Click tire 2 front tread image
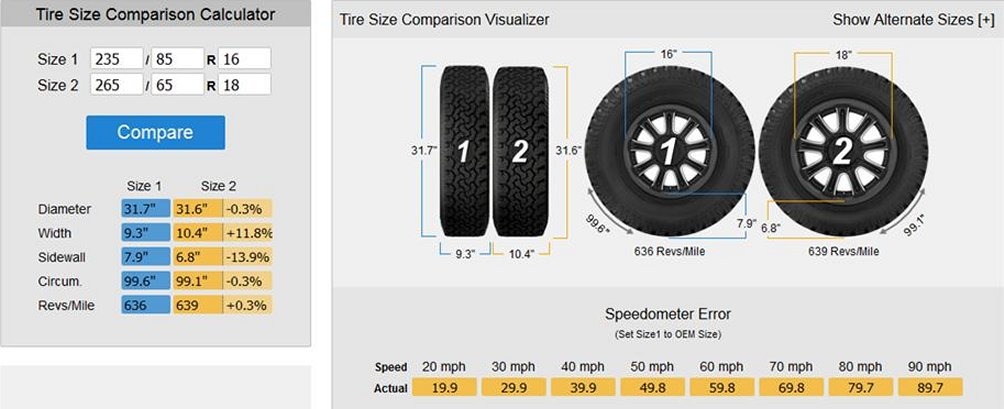 (520, 152)
